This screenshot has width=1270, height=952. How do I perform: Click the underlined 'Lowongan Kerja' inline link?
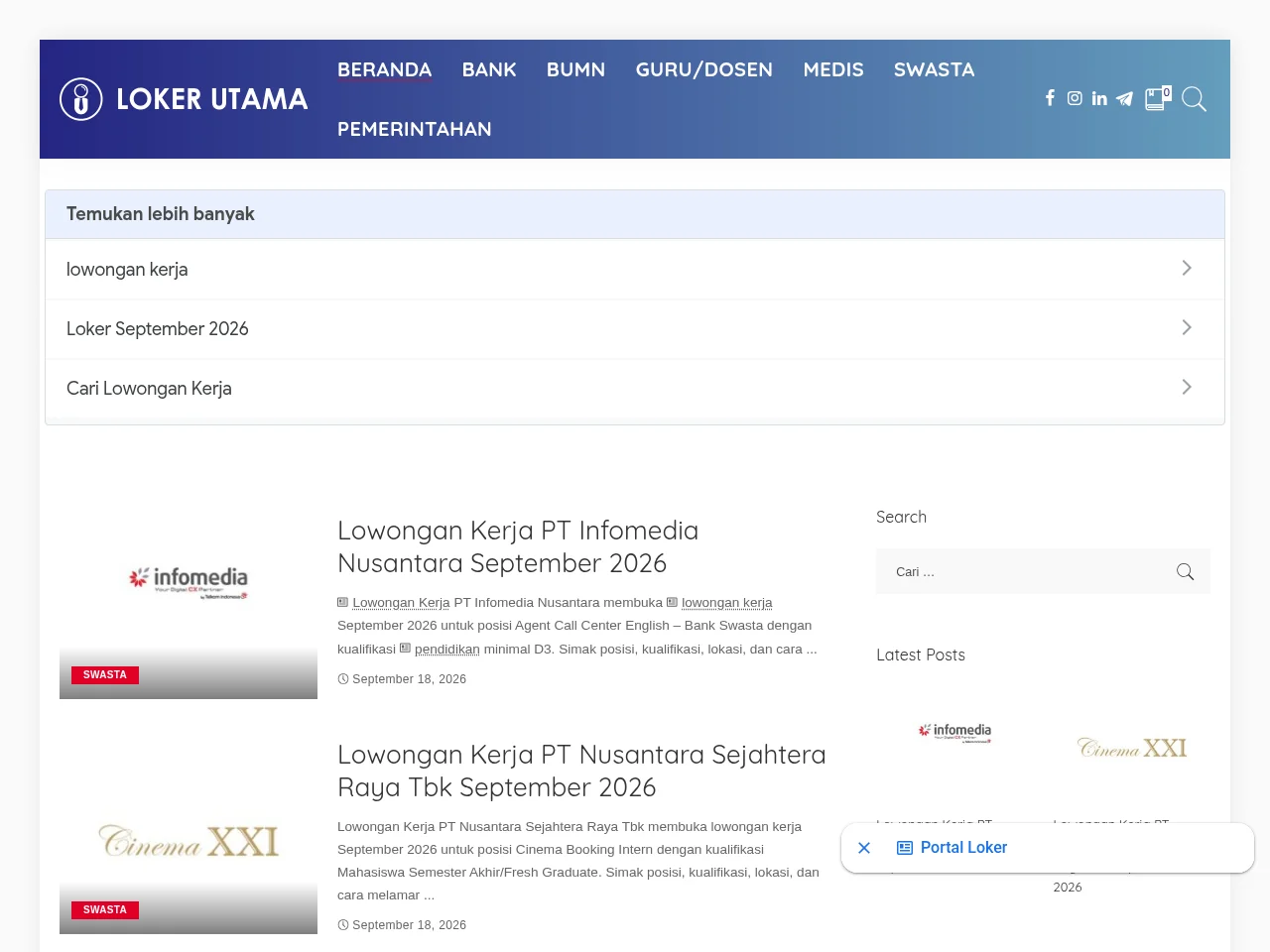[x=401, y=603]
